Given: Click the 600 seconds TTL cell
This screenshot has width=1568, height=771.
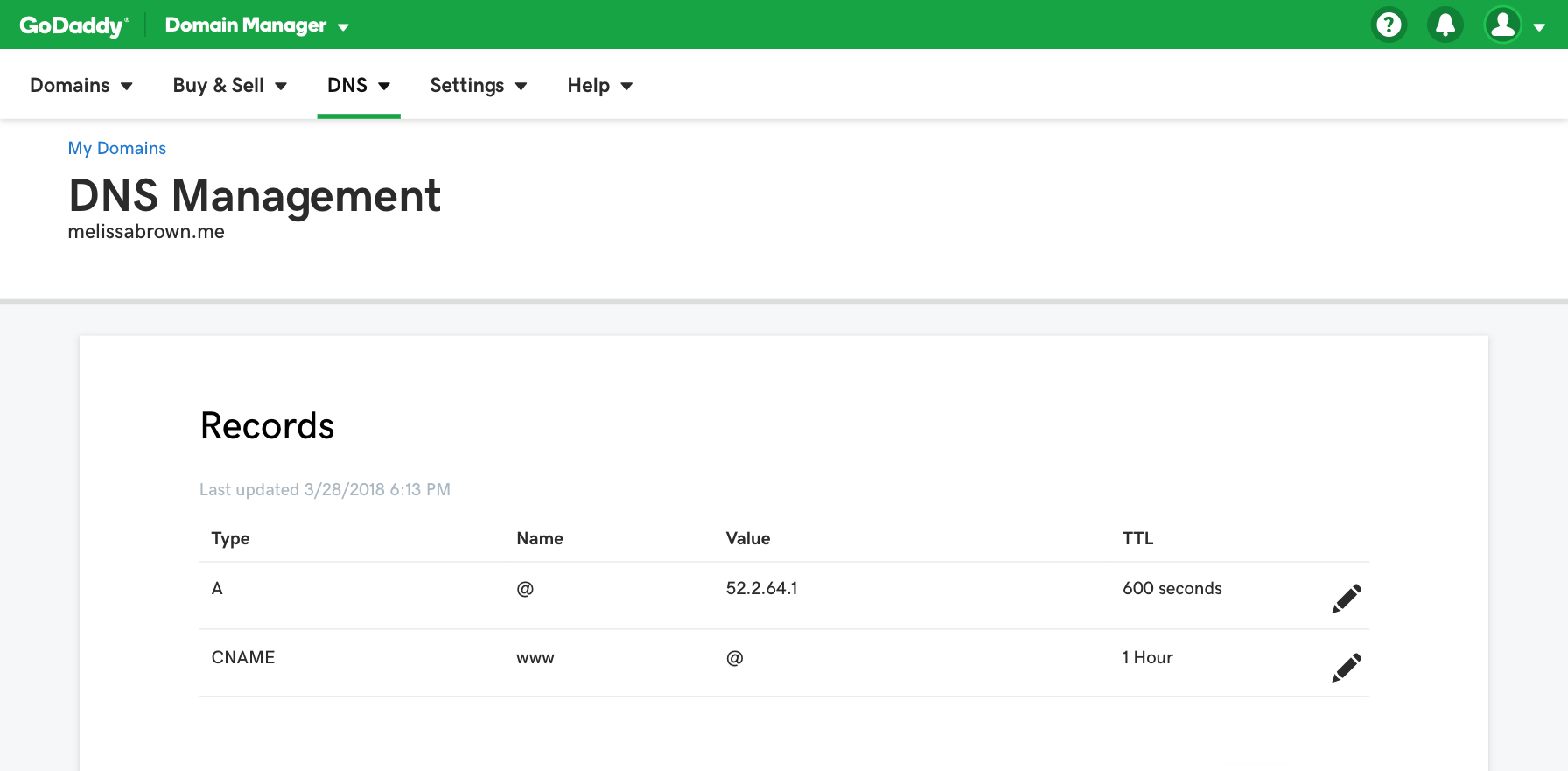Looking at the screenshot, I should [1172, 588].
